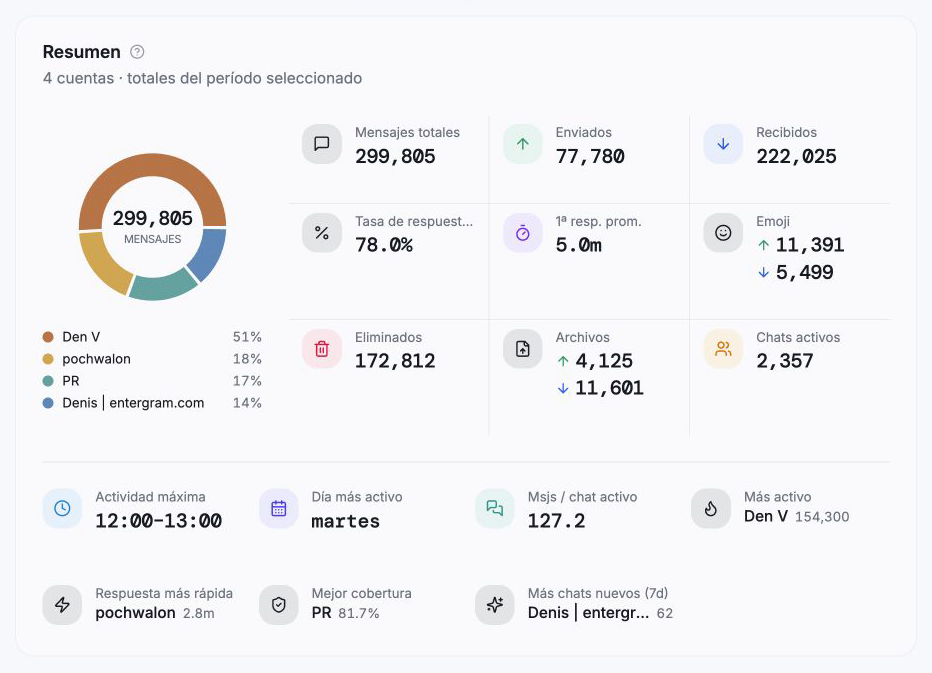
Task: Click the brown Den V donut chart segment
Action: pos(152,165)
